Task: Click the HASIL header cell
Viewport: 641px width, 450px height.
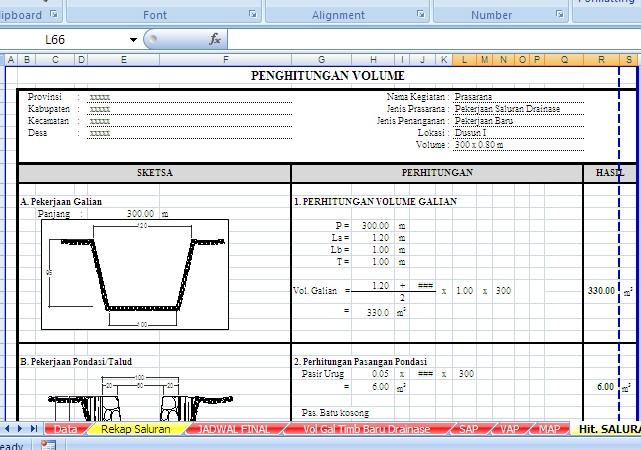Action: pos(610,173)
